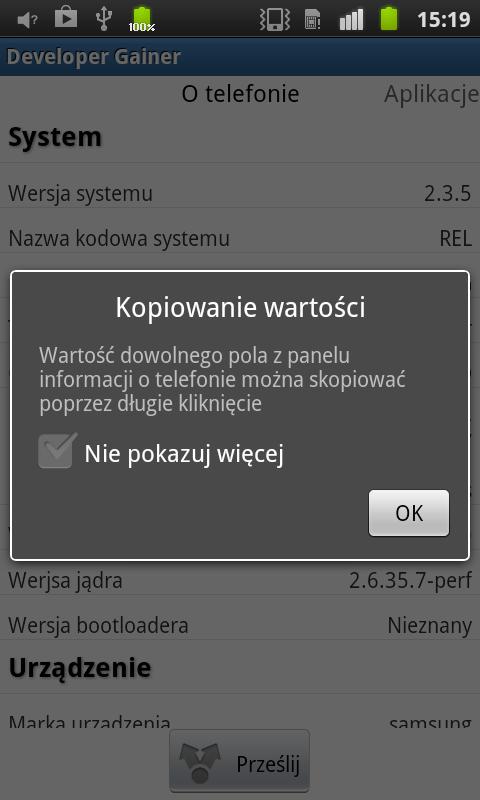The image size is (480, 800).
Task: Tap the Developer Gainer title bar
Action: coord(240,56)
